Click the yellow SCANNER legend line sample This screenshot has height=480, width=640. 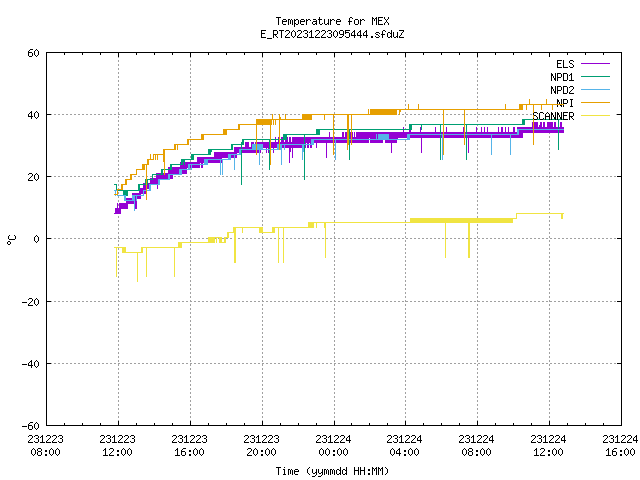(595, 116)
